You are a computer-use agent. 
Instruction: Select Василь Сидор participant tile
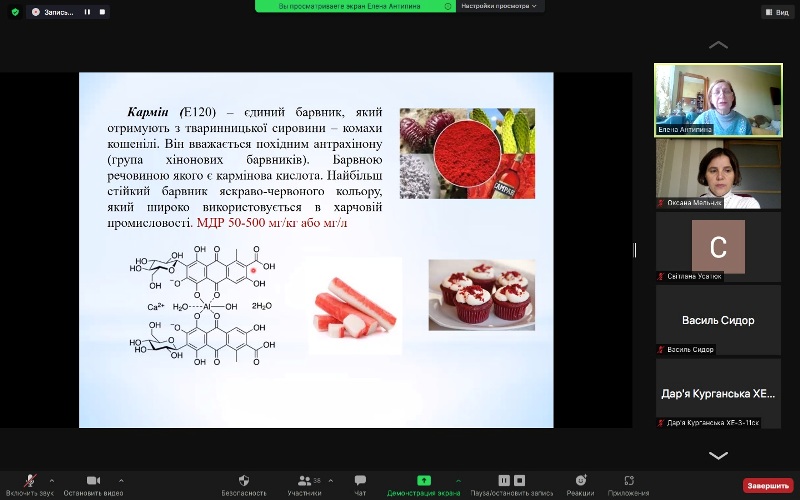pos(718,320)
